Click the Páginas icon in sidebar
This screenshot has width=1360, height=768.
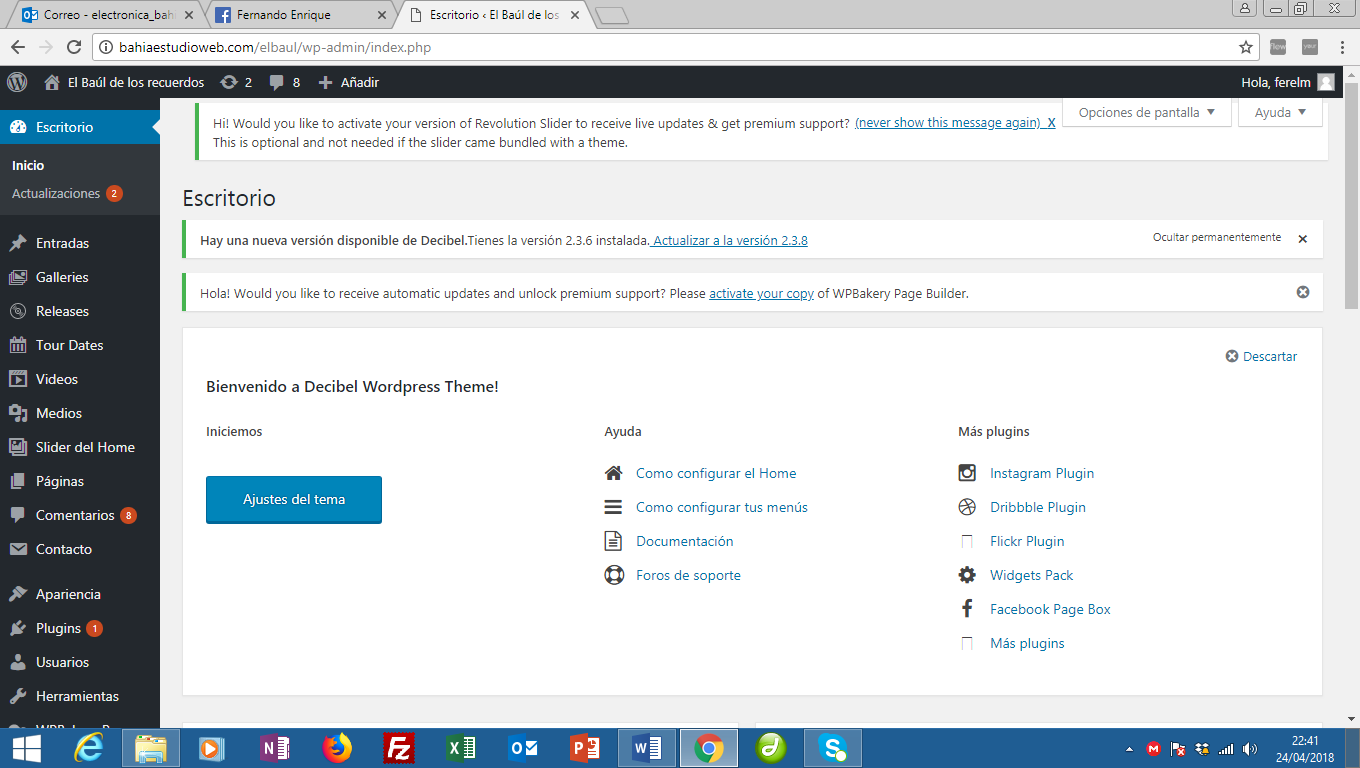tap(17, 481)
